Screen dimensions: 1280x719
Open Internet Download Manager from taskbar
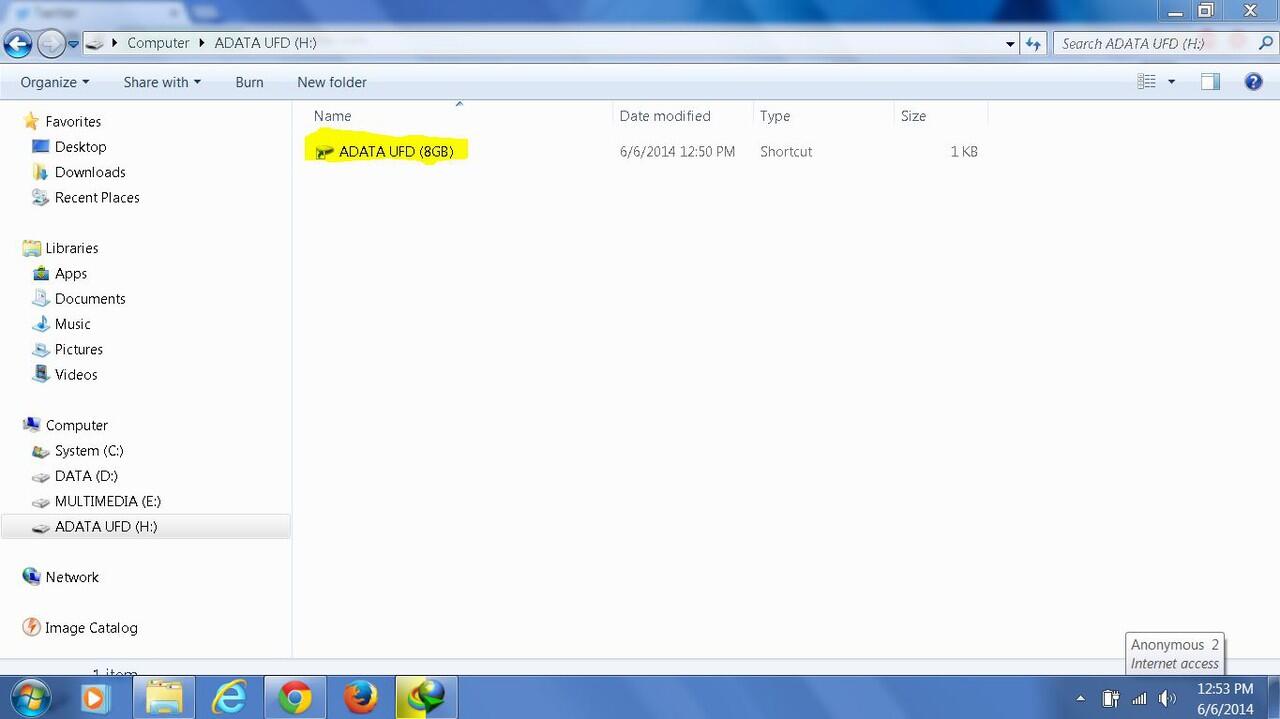pos(426,698)
